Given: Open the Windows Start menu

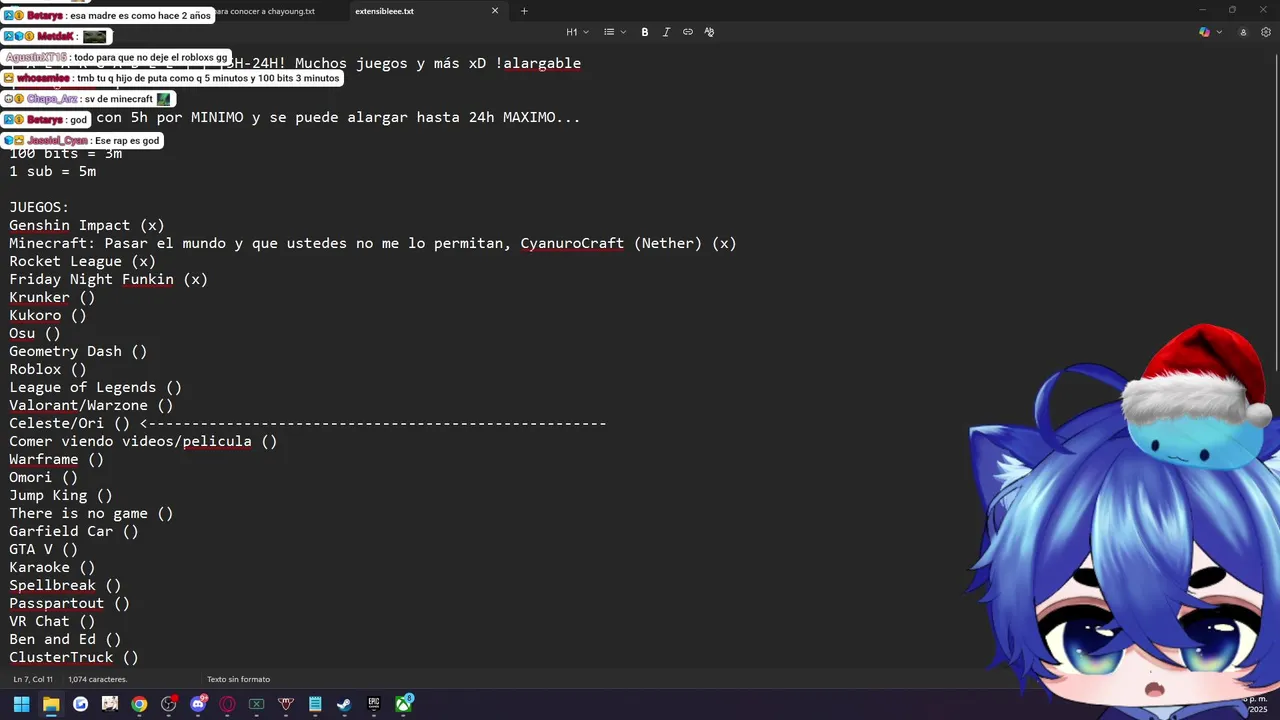Looking at the screenshot, I should 22,704.
